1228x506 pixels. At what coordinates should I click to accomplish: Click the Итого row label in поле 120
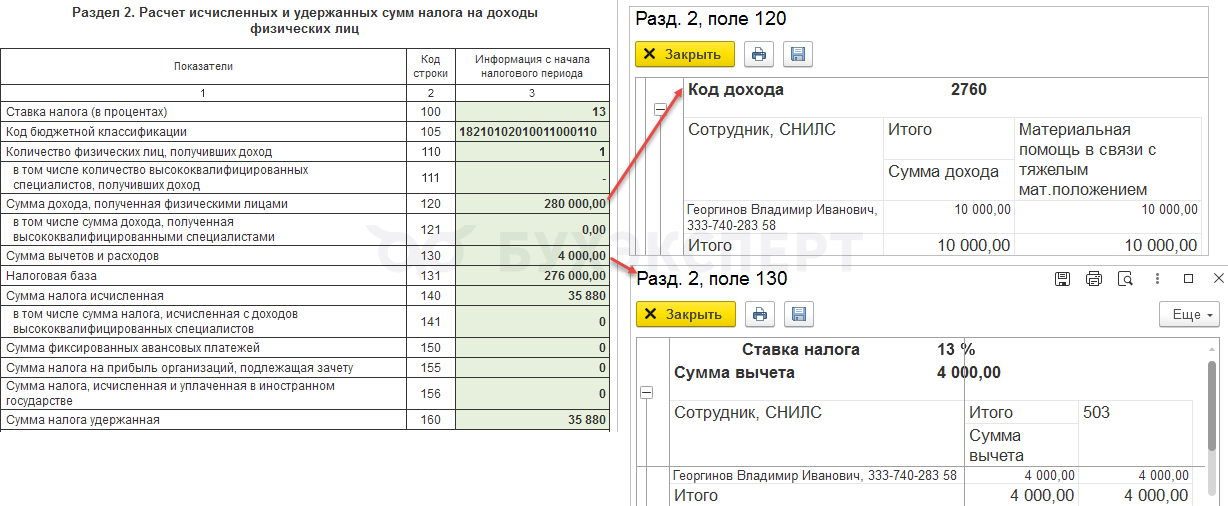click(x=709, y=245)
